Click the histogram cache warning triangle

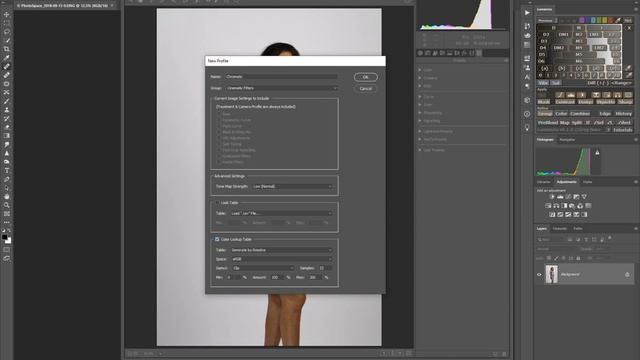click(597, 152)
